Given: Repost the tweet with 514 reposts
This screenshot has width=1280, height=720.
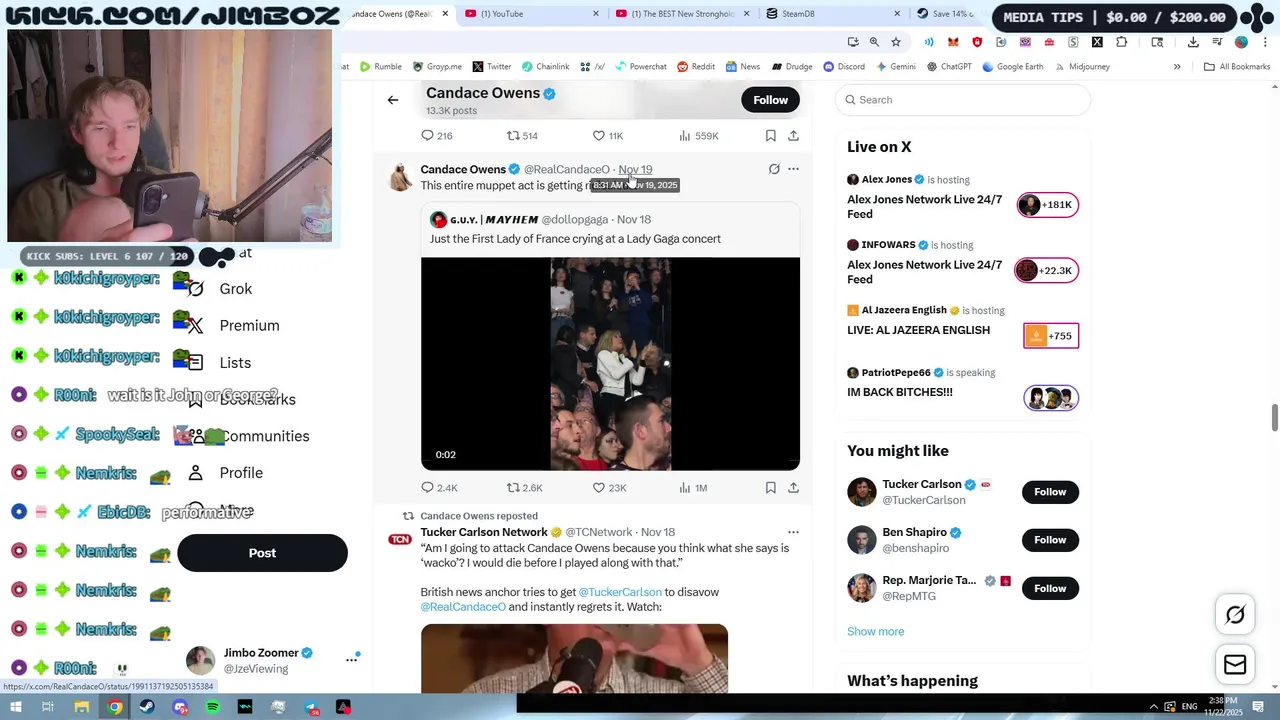Looking at the screenshot, I should point(522,136).
